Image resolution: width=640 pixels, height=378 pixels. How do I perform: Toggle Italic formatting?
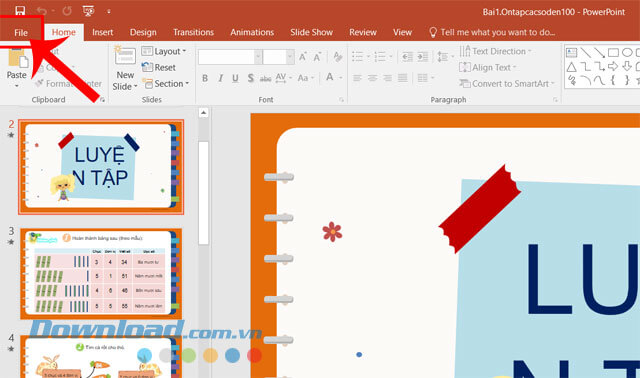[220, 78]
